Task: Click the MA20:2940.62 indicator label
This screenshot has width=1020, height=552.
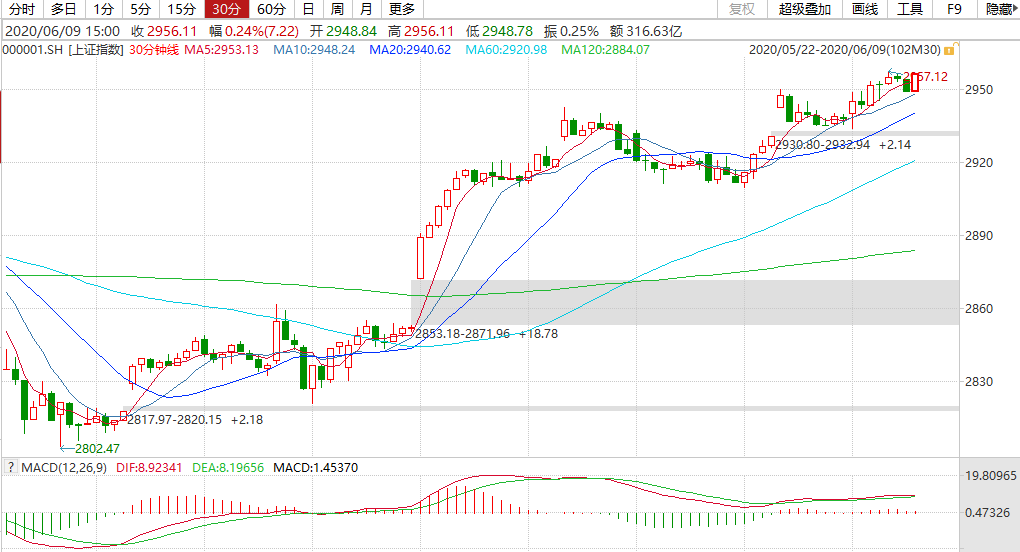Action: pos(410,49)
